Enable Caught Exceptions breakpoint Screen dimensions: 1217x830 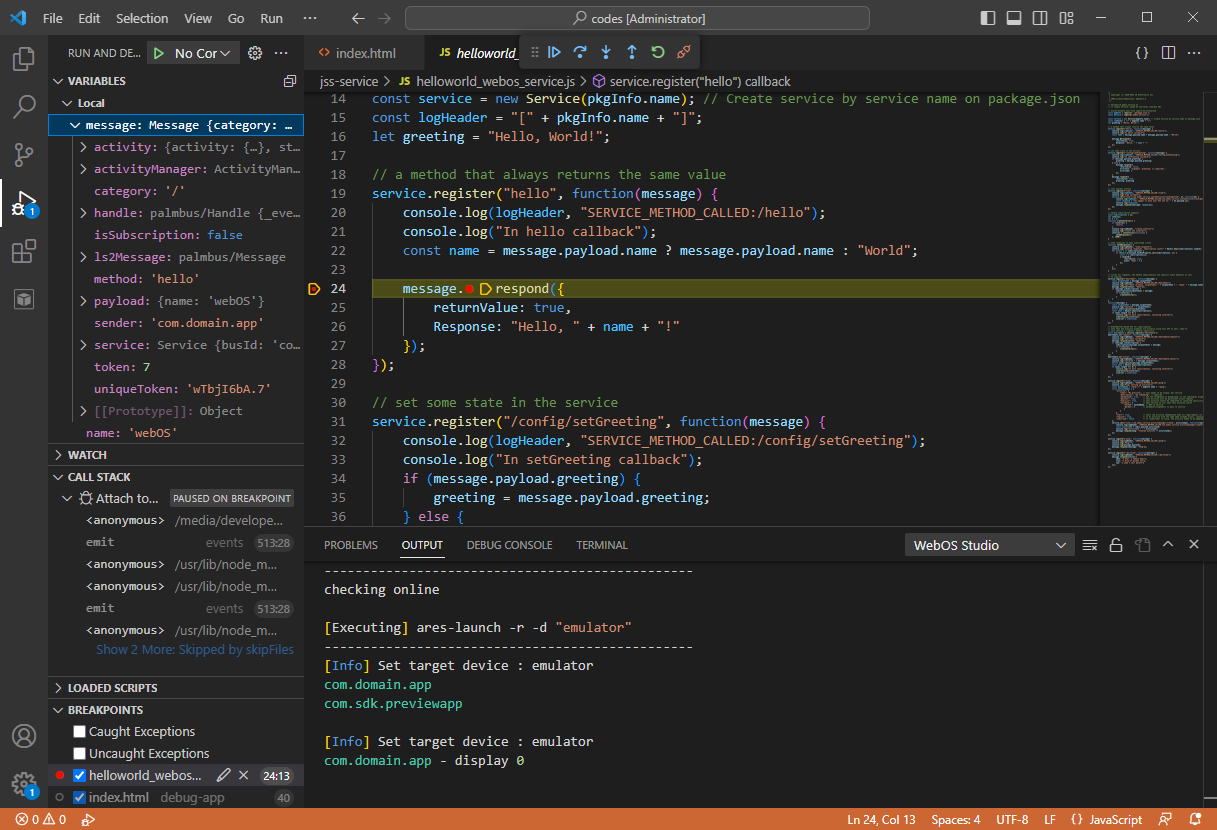tap(81, 732)
